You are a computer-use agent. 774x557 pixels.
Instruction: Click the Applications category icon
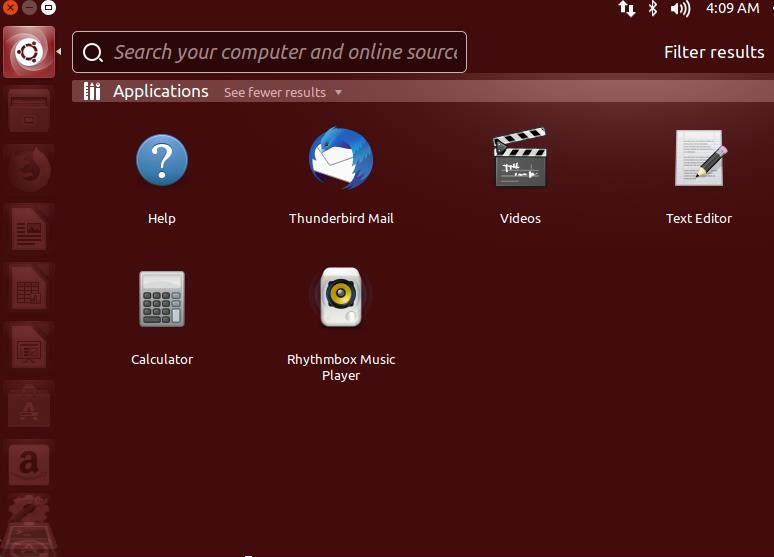pyautogui.click(x=92, y=91)
